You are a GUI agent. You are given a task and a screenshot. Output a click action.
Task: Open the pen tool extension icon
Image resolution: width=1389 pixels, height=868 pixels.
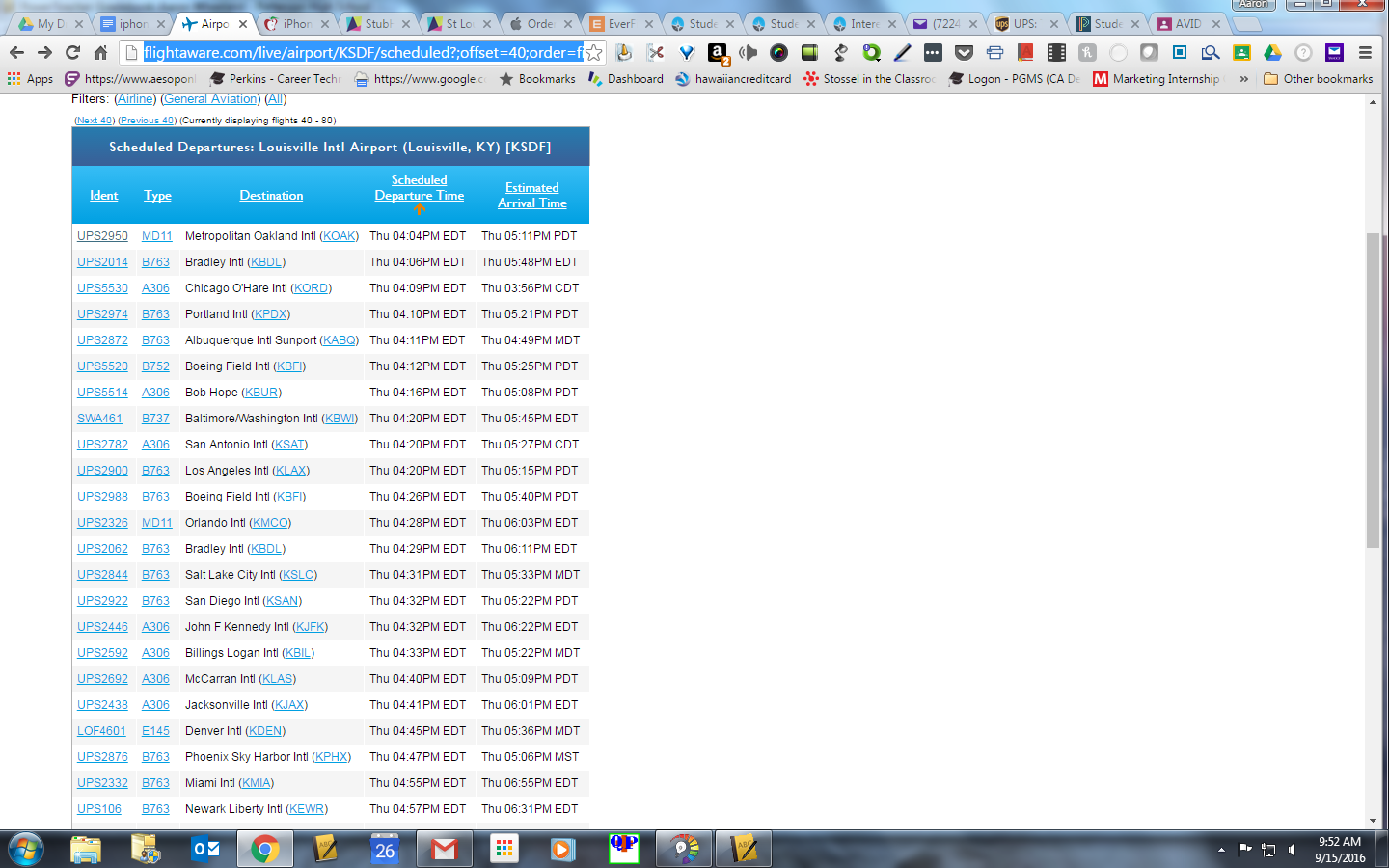[902, 52]
